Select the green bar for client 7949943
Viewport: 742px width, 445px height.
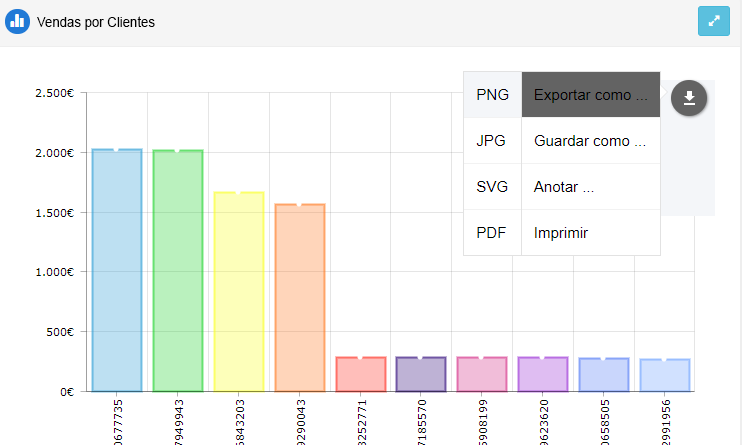178,270
